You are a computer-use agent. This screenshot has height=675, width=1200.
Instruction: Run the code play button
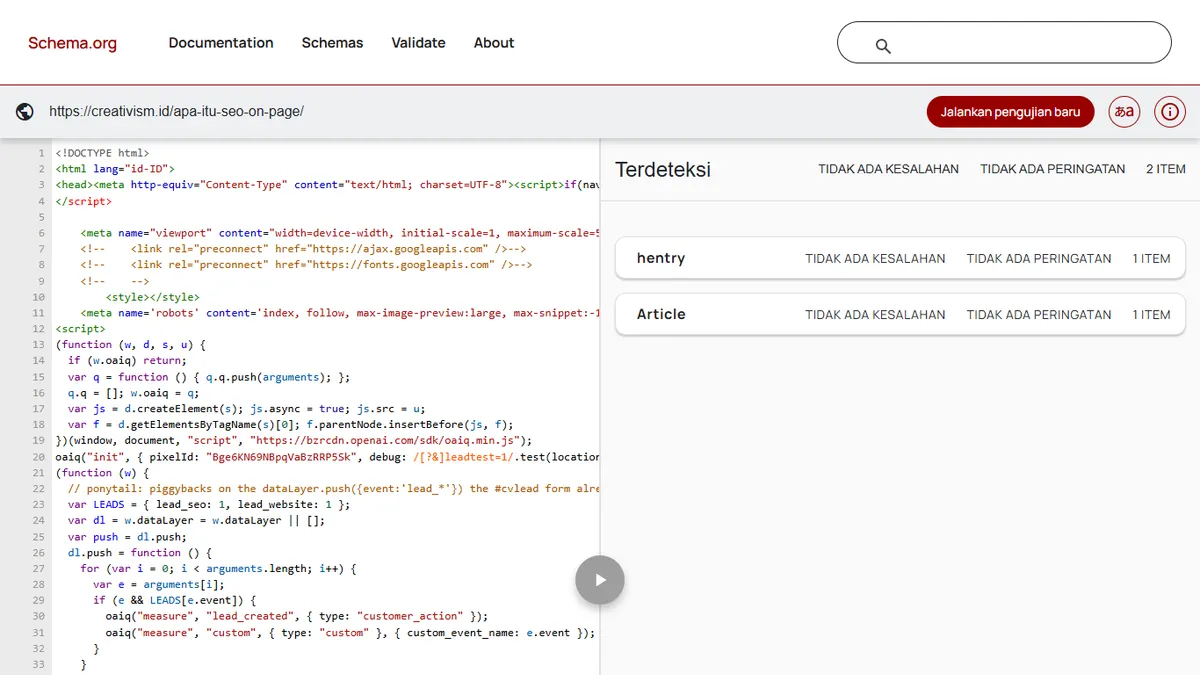point(600,580)
